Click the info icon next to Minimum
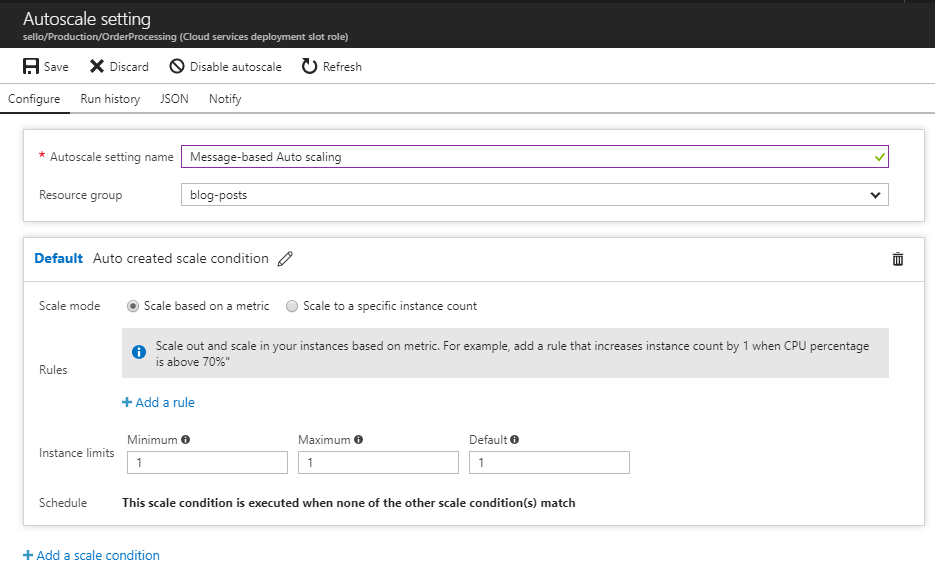The image size is (935, 579). [185, 439]
